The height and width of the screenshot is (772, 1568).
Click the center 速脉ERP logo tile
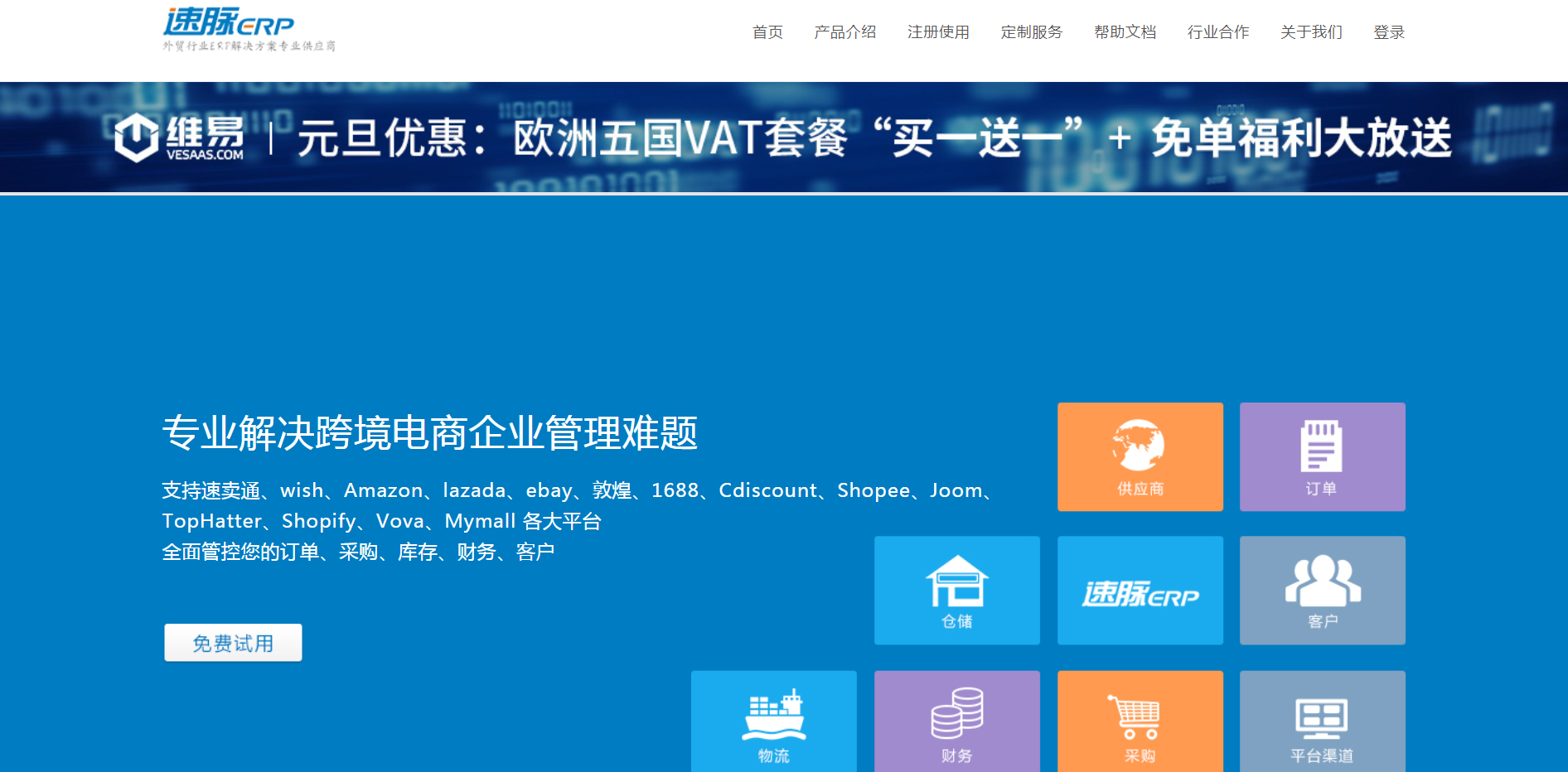[1140, 590]
